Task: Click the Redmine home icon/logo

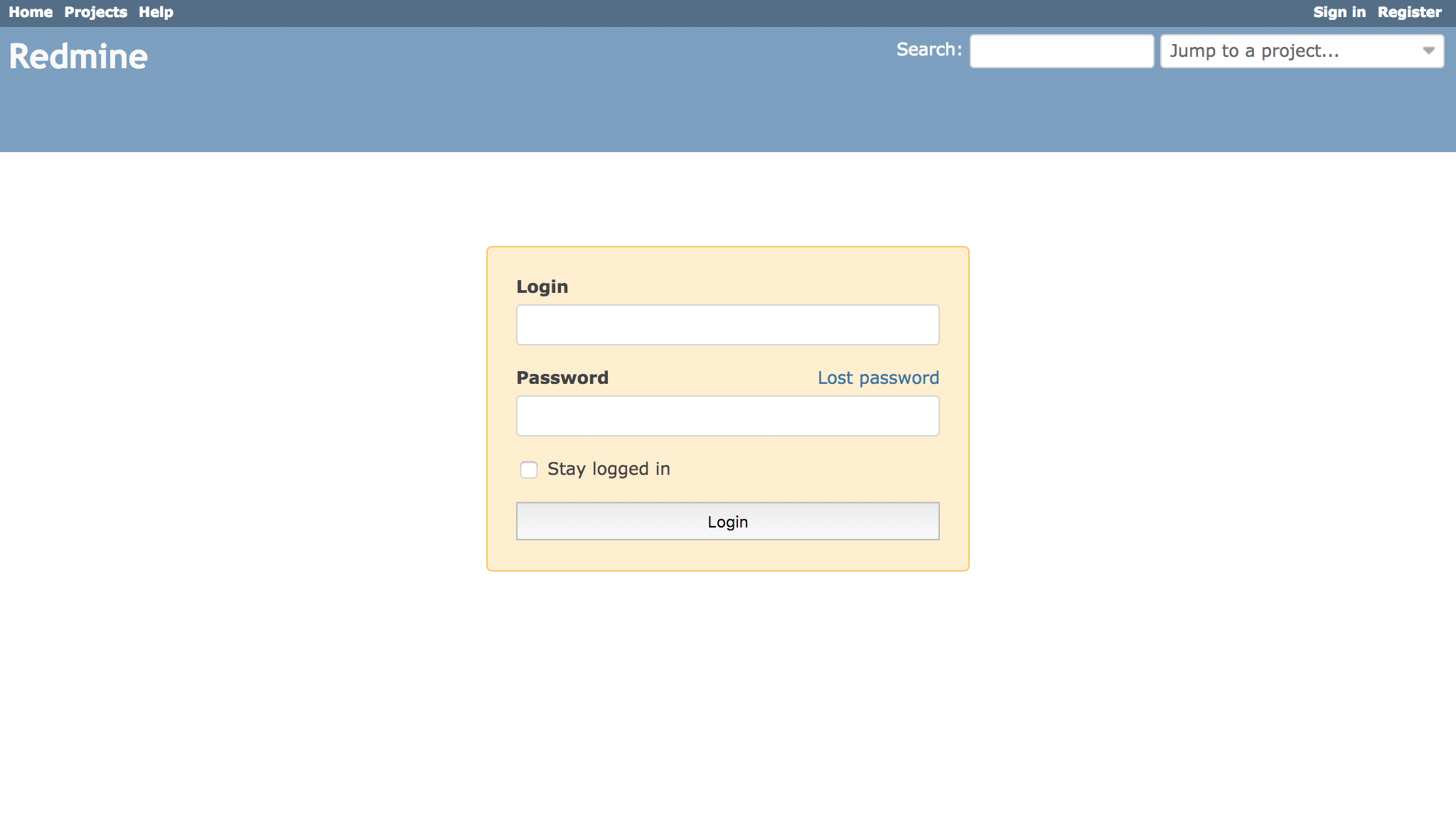Action: pos(78,56)
